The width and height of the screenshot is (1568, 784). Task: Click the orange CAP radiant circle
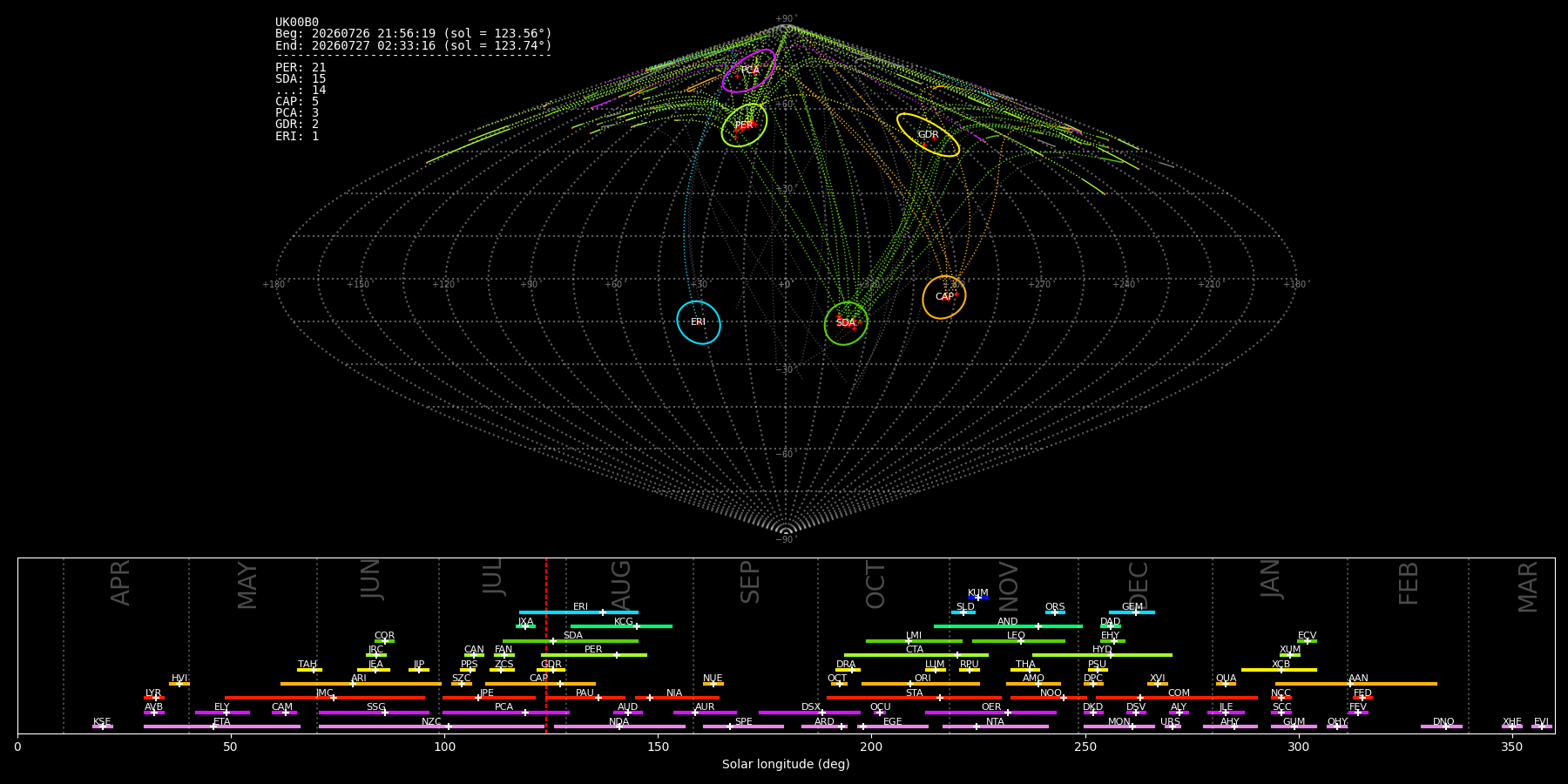point(944,297)
